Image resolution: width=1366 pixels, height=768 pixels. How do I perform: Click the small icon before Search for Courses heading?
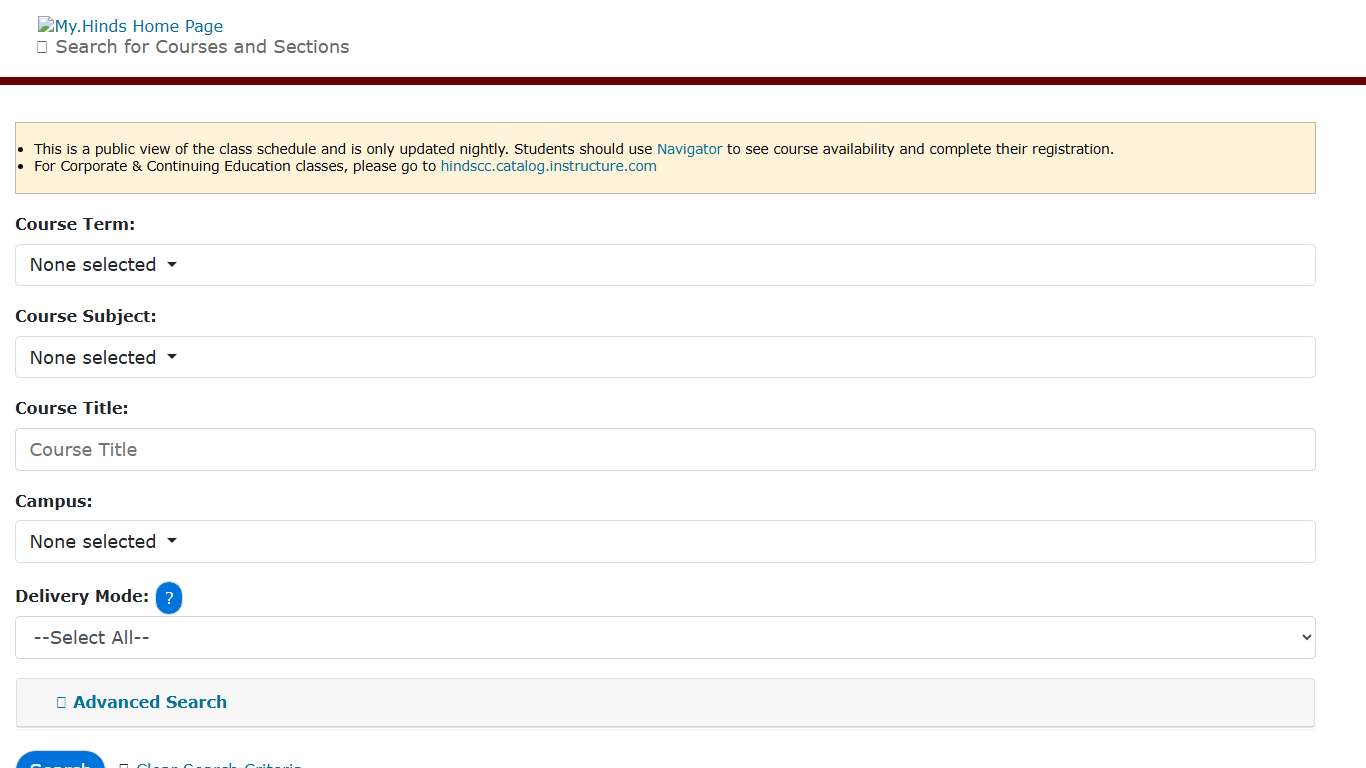click(x=41, y=46)
